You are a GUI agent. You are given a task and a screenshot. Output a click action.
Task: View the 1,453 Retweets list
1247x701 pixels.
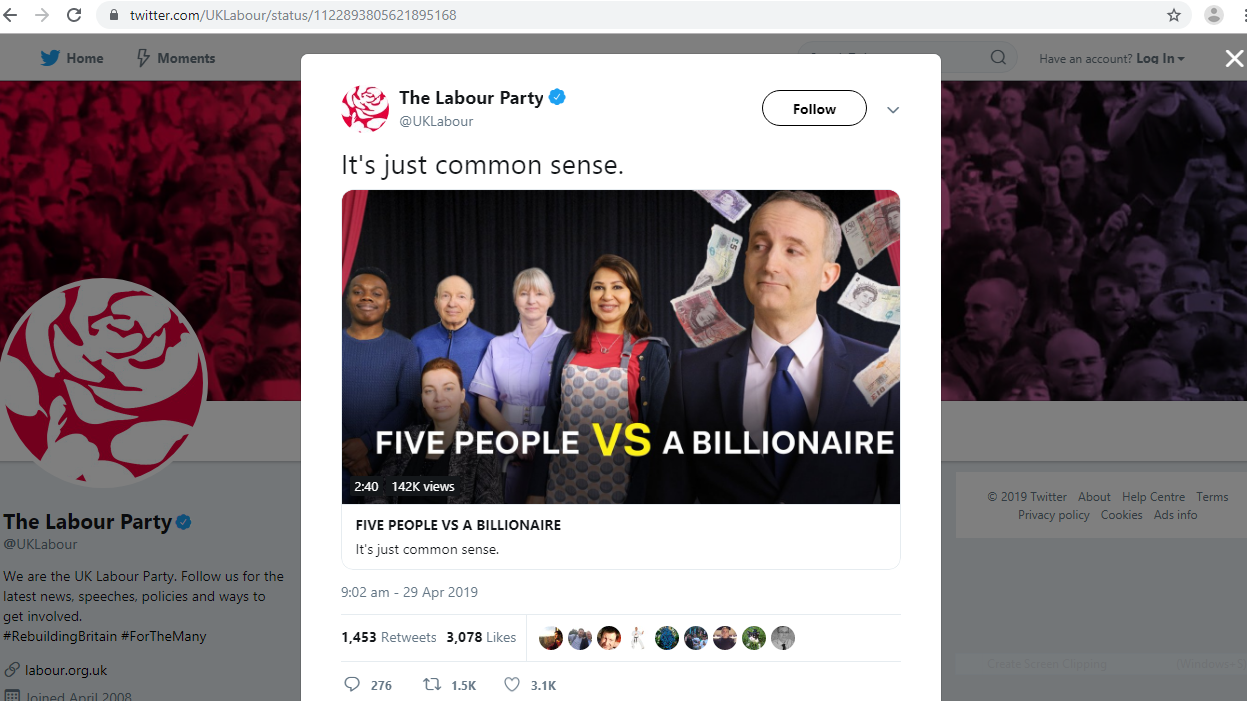[388, 637]
